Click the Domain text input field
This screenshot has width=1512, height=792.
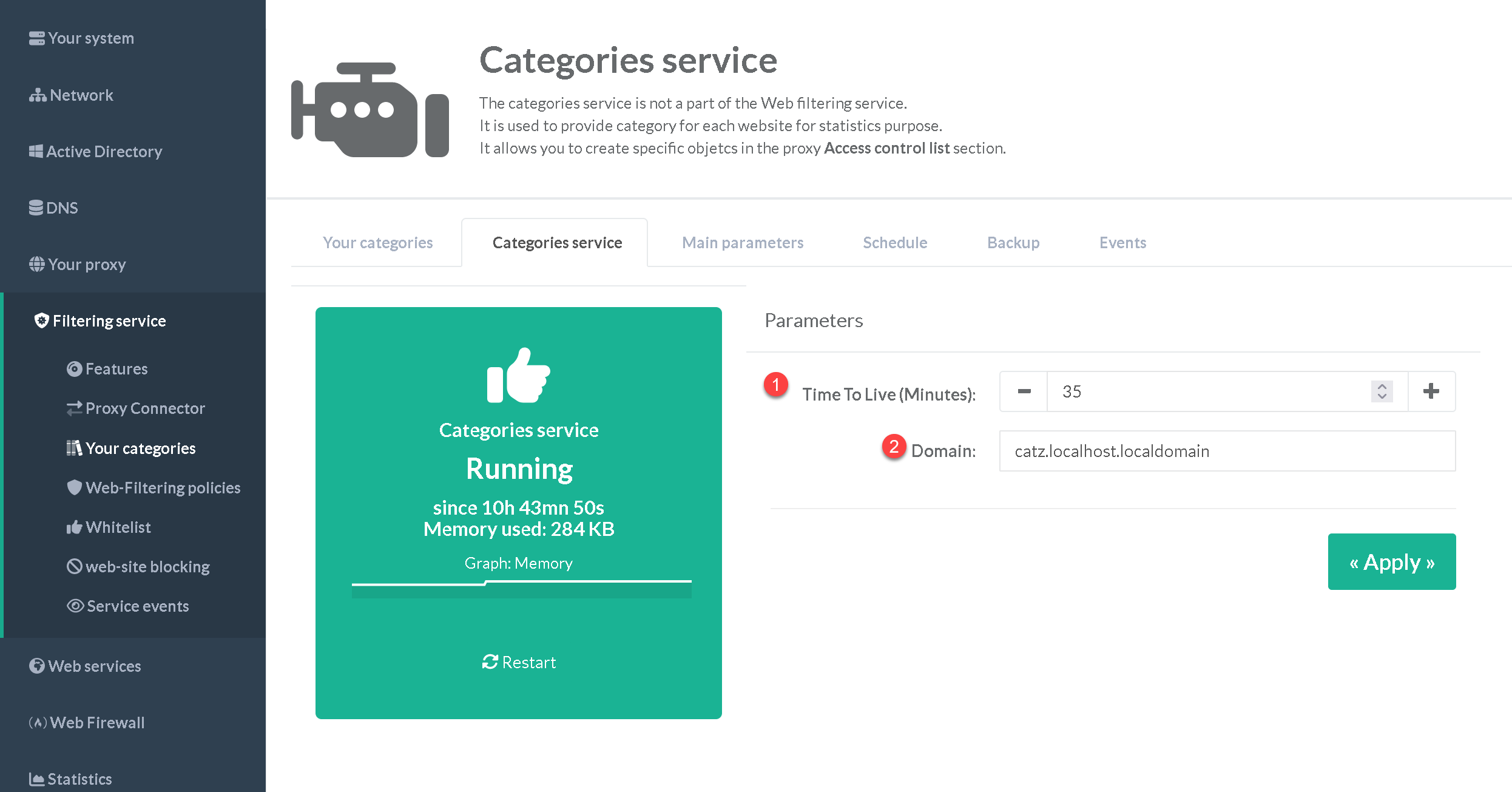1226,451
